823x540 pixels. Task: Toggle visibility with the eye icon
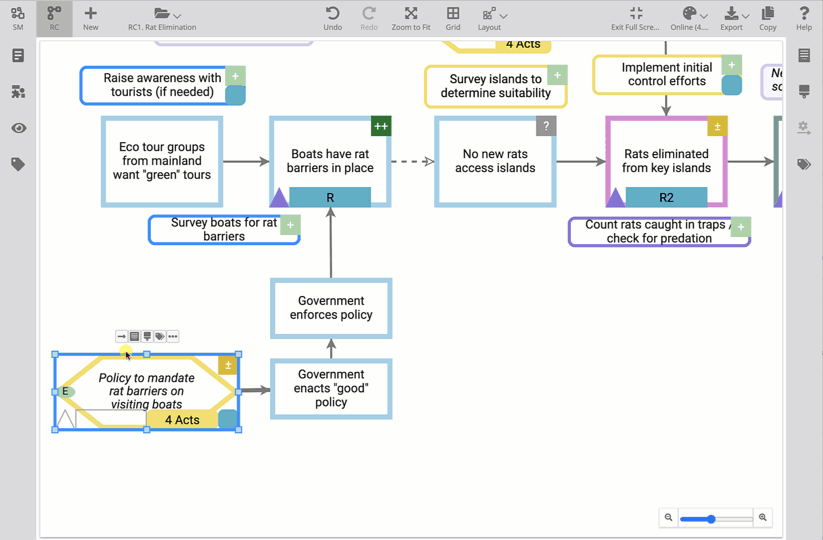18,128
